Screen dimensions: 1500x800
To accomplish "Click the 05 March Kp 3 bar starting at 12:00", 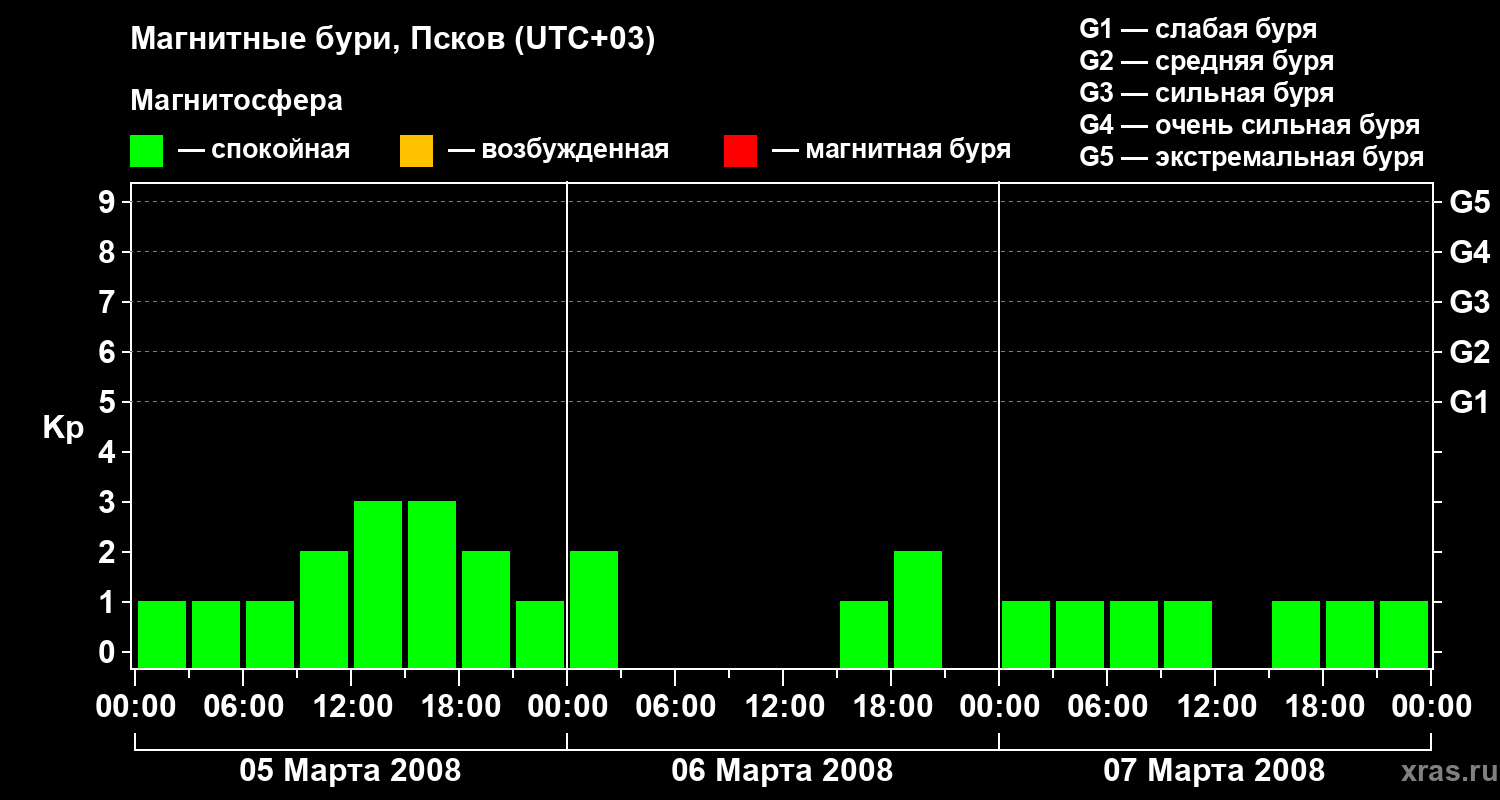I will [x=378, y=584].
